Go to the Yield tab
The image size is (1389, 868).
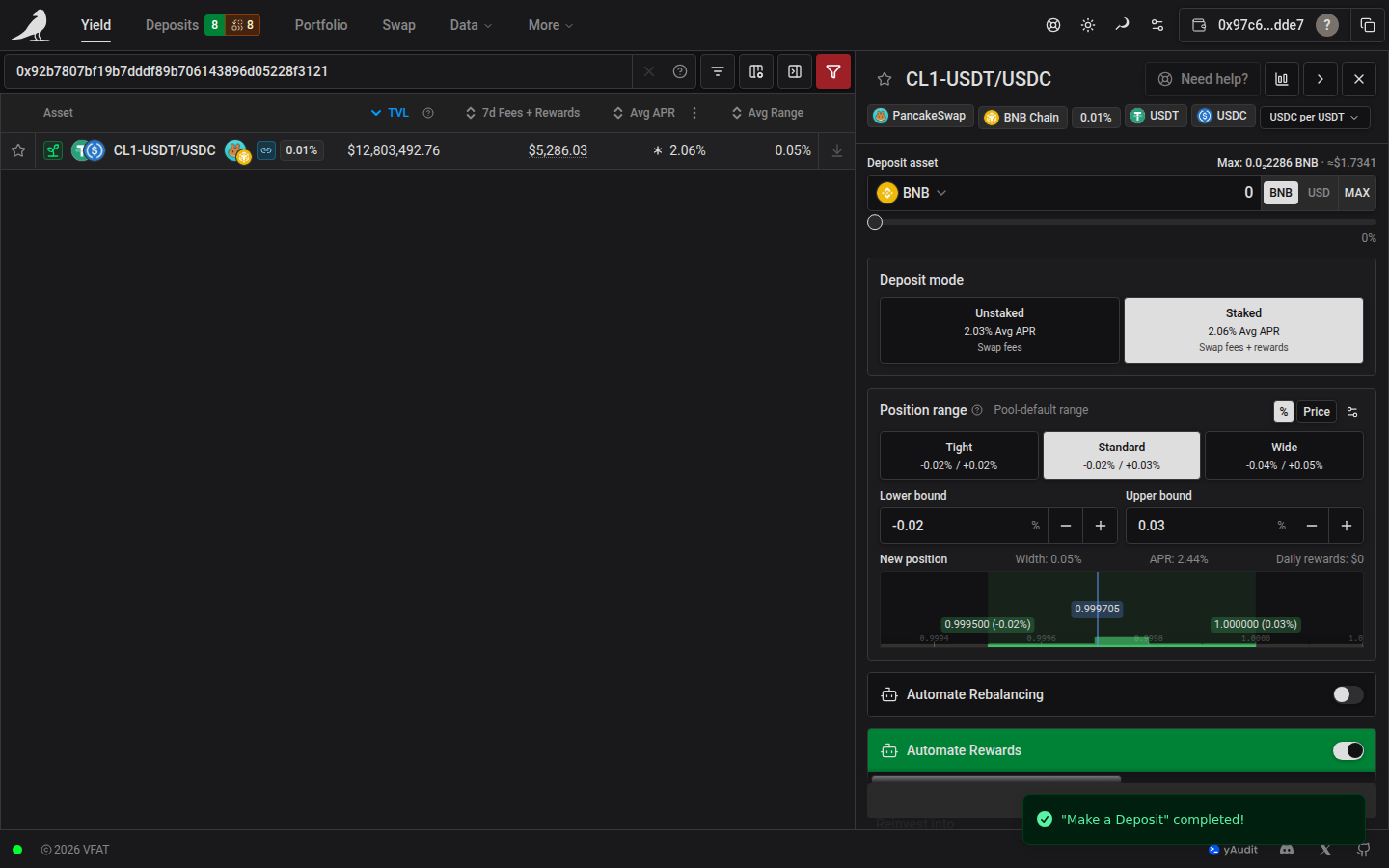tap(95, 25)
